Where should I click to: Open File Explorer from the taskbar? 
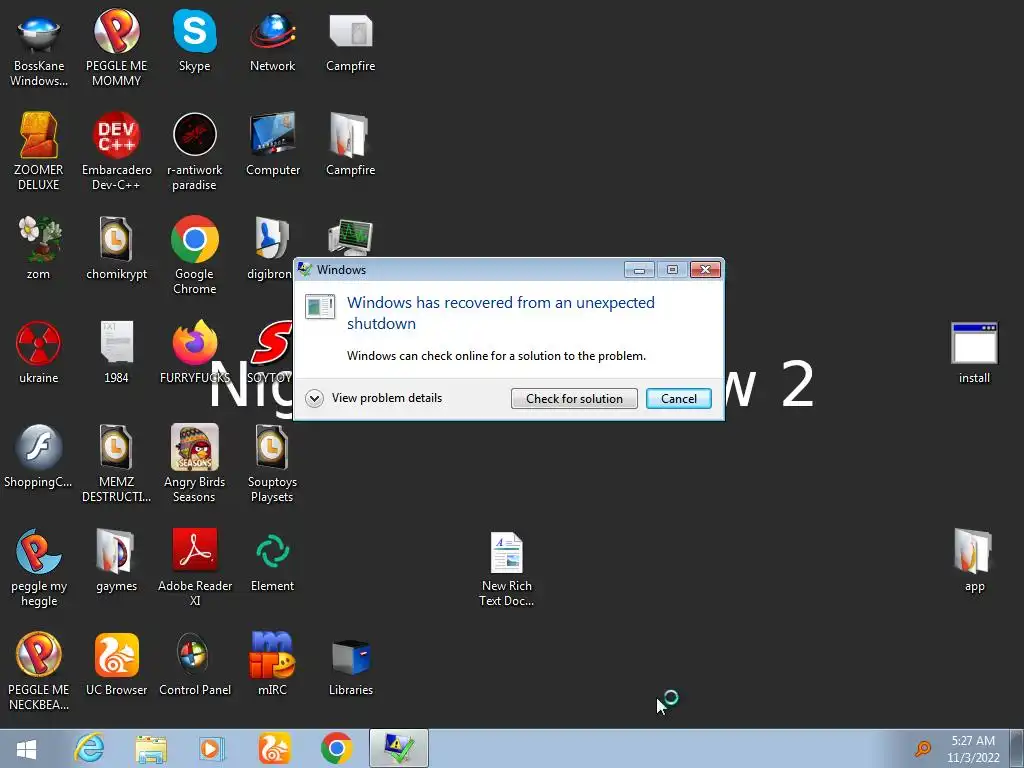point(151,748)
